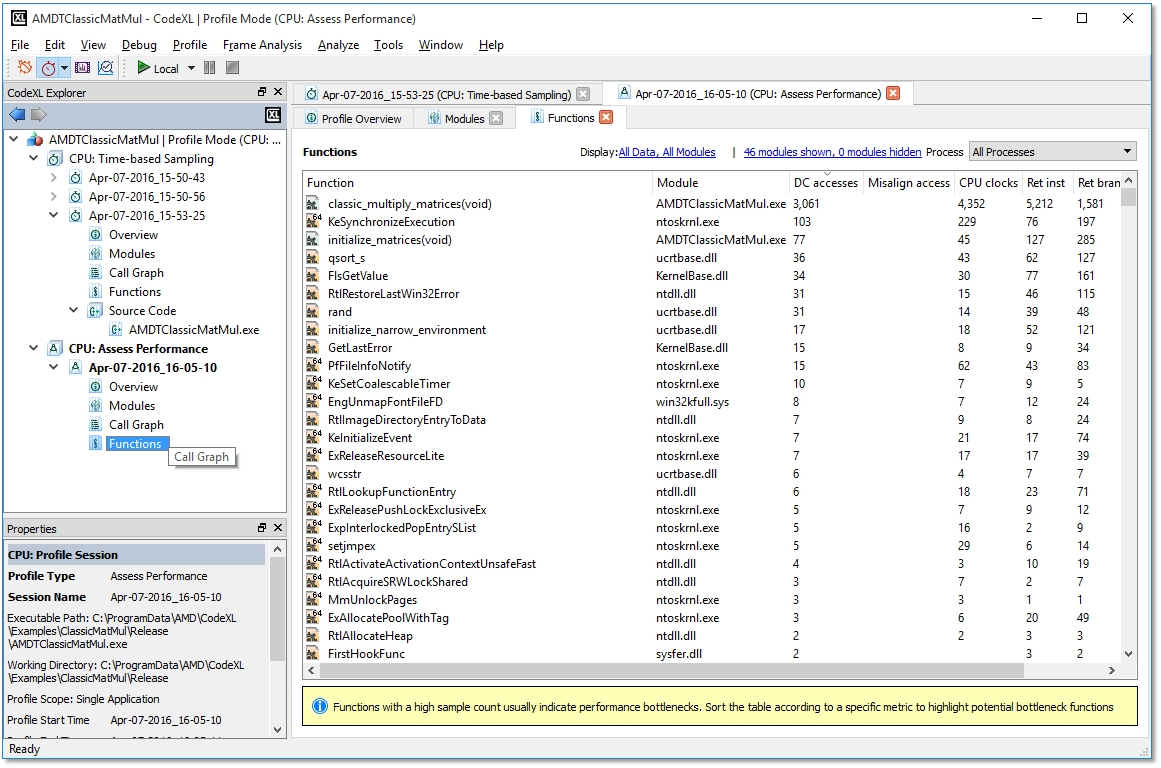
Task: Sort by Function column header
Action: [x=478, y=183]
